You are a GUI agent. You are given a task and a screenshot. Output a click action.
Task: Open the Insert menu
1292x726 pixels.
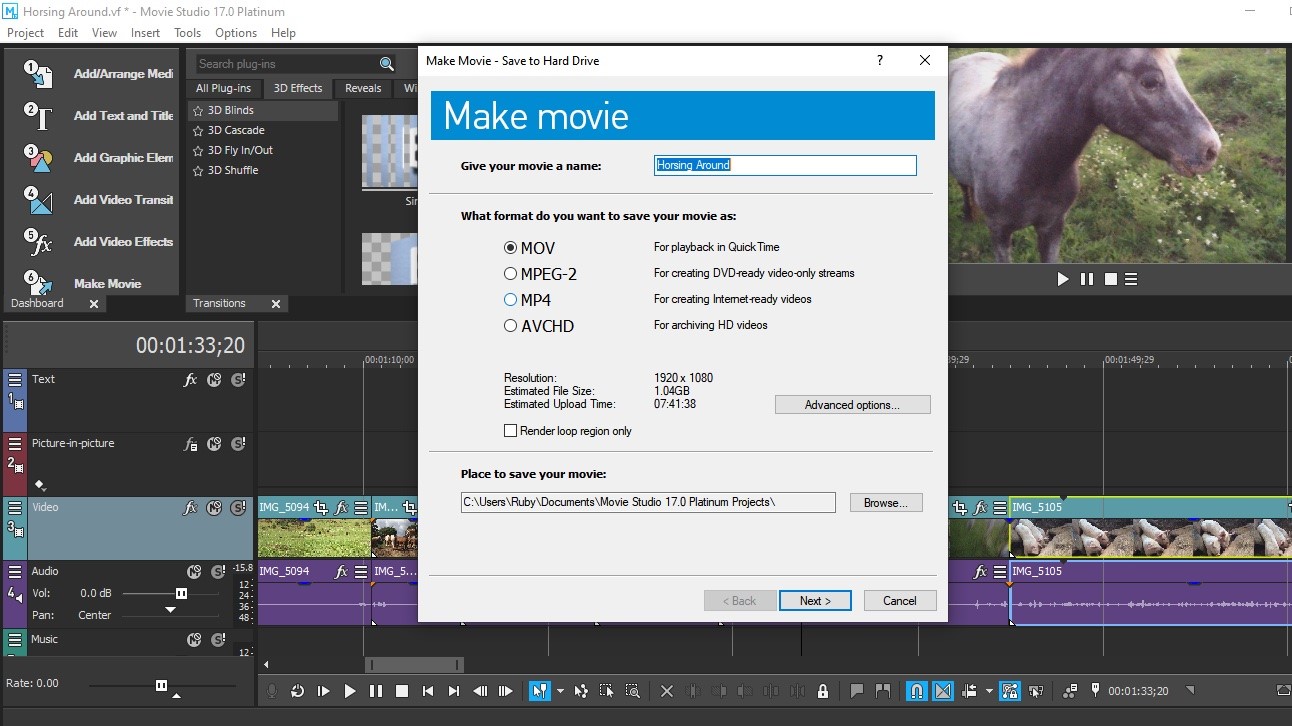tap(145, 33)
